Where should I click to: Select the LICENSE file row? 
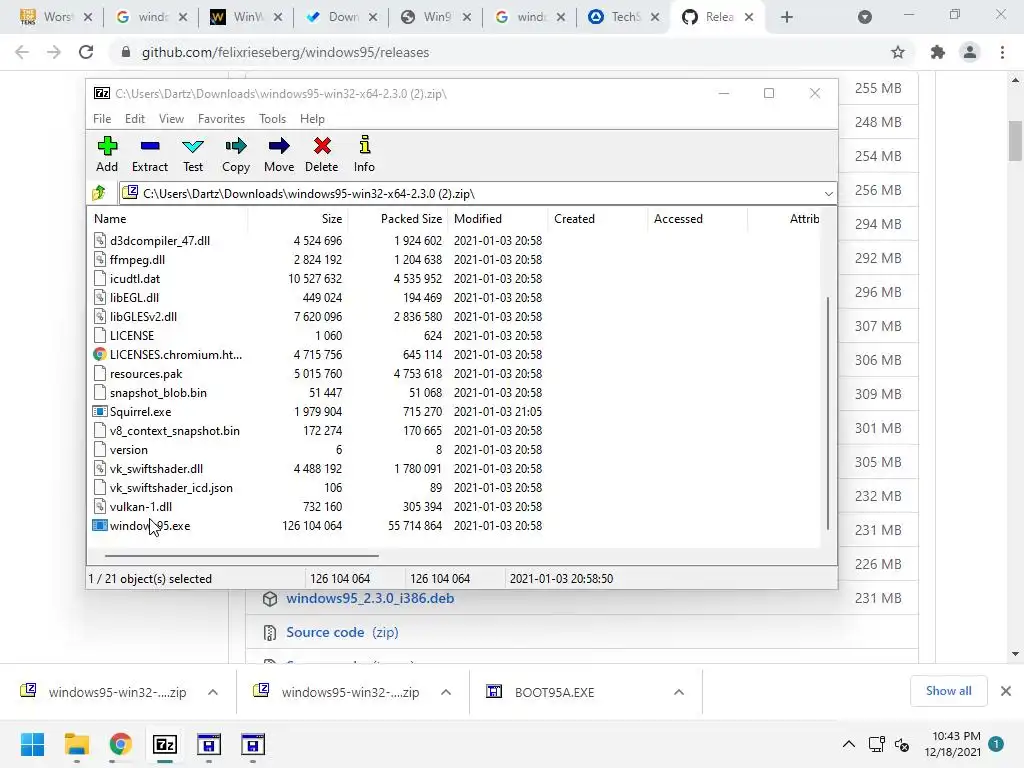tap(454, 336)
